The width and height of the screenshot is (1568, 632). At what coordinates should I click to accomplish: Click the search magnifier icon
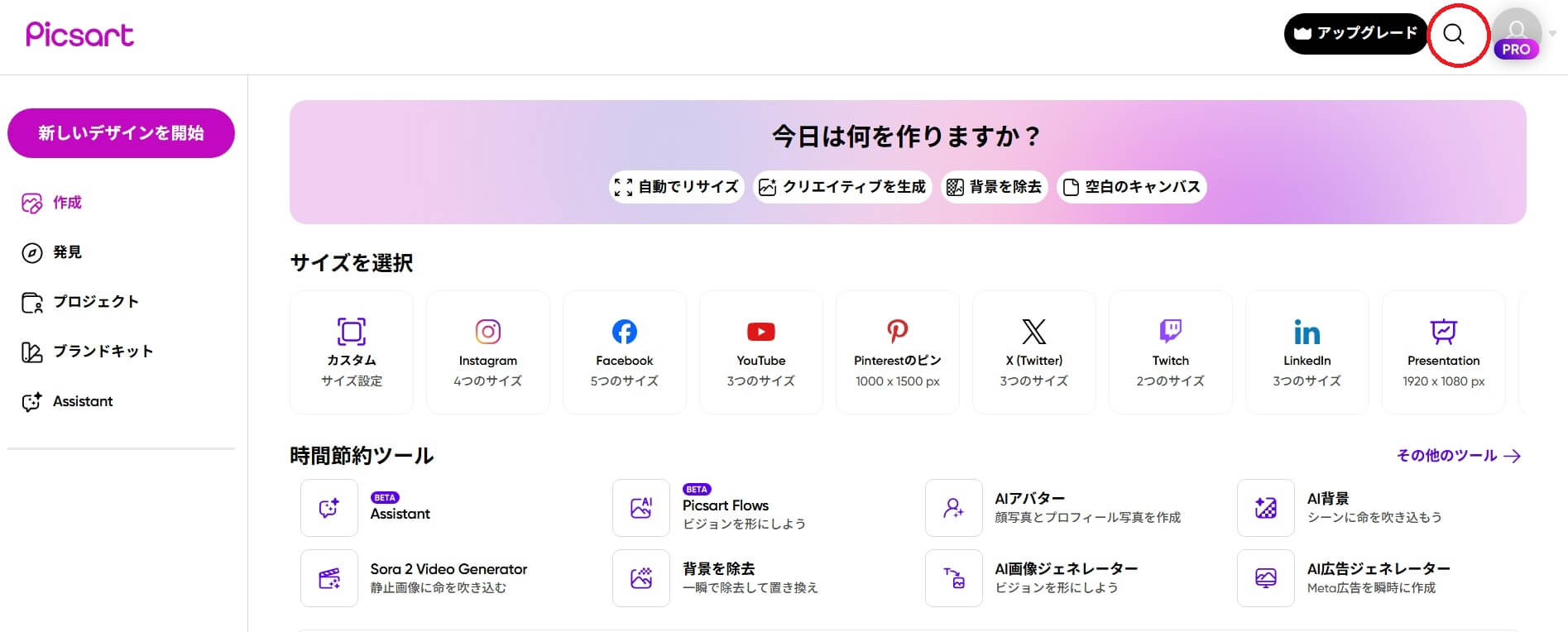[x=1454, y=34]
